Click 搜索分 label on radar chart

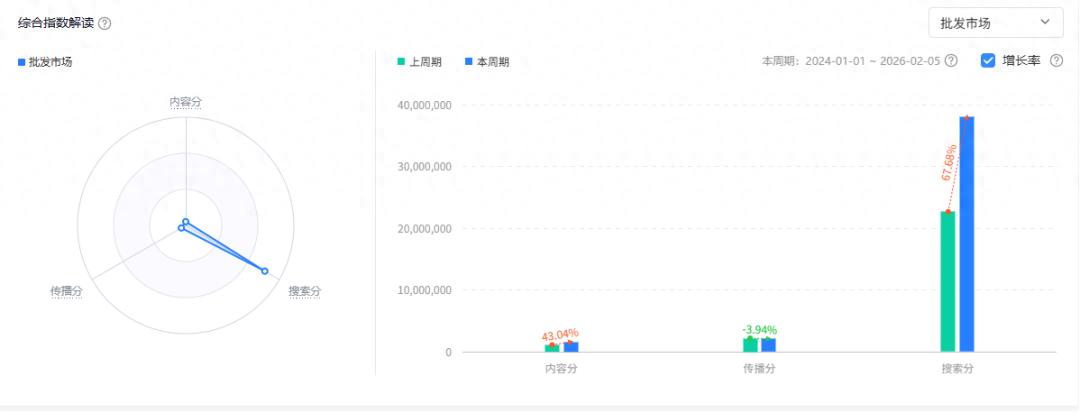click(x=304, y=291)
